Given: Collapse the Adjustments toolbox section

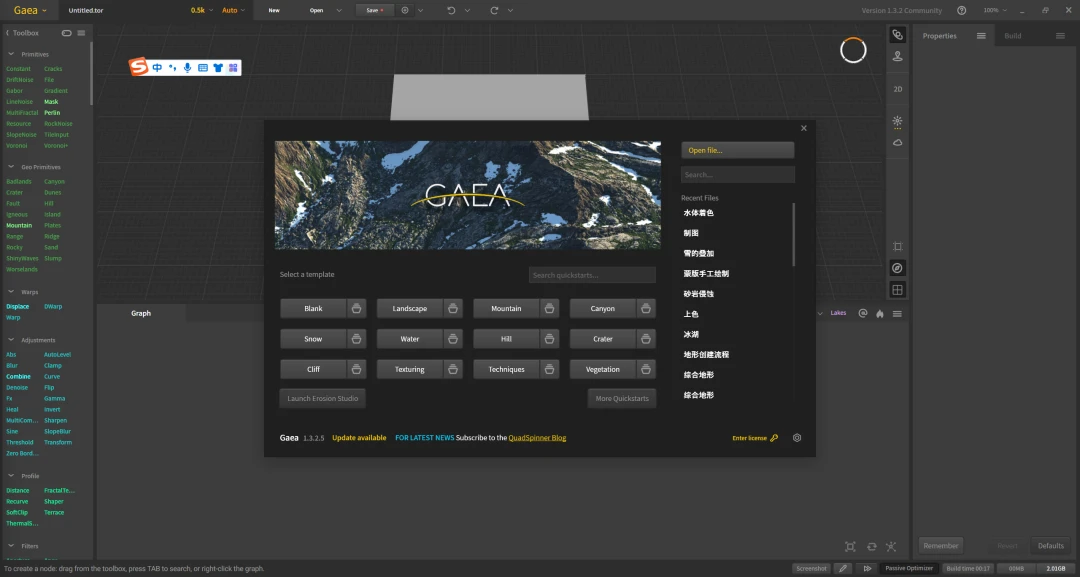Looking at the screenshot, I should pos(11,339).
